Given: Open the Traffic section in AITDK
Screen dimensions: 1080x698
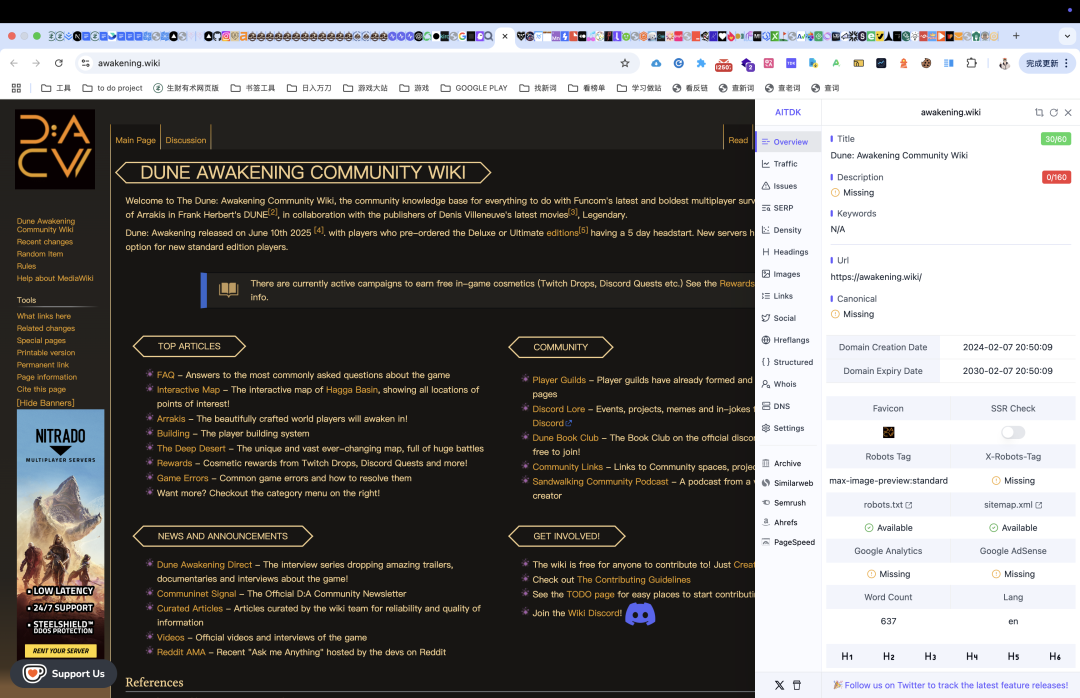Looking at the screenshot, I should [x=780, y=164].
